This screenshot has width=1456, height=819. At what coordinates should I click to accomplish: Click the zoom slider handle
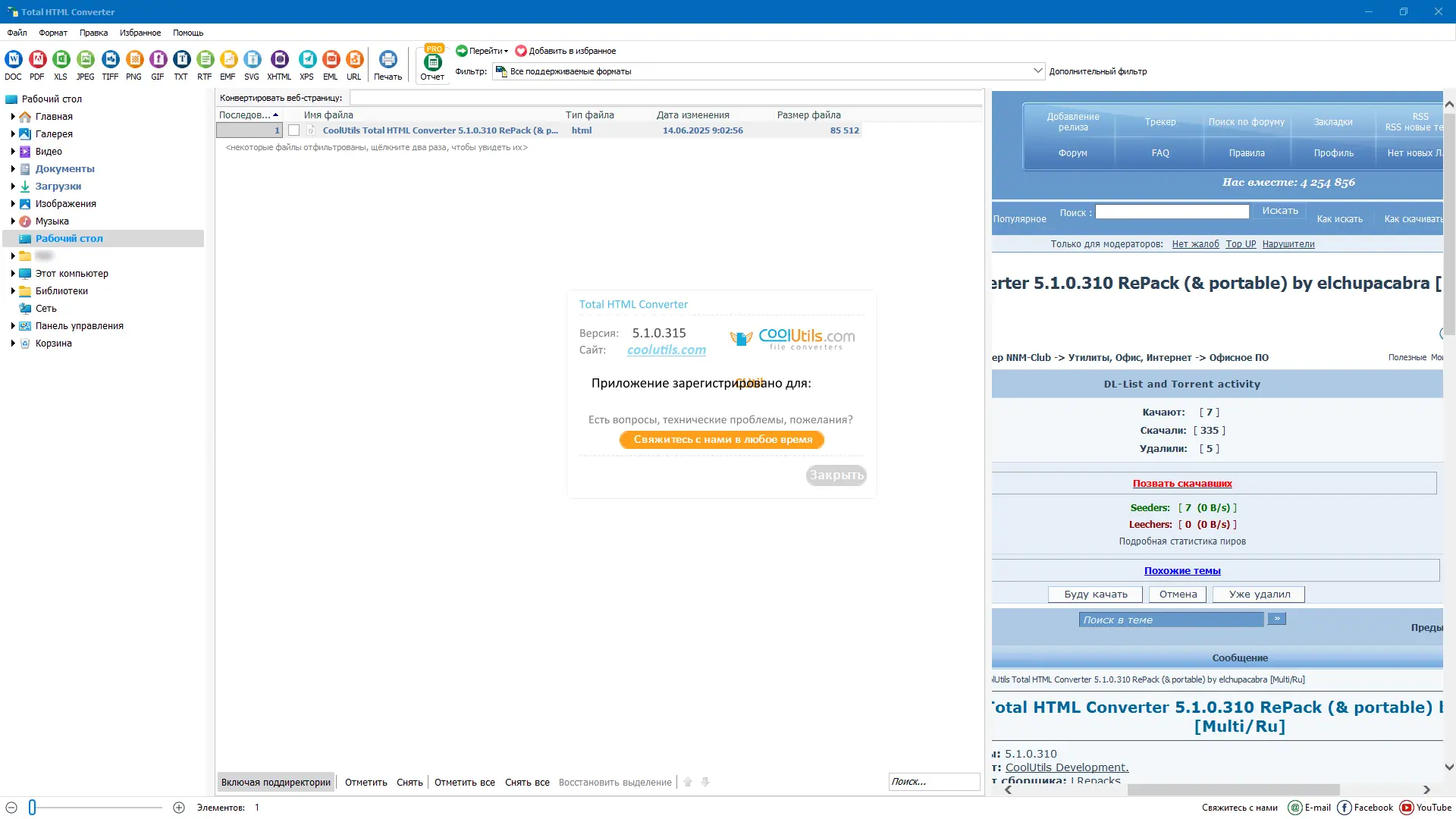pyautogui.click(x=32, y=808)
